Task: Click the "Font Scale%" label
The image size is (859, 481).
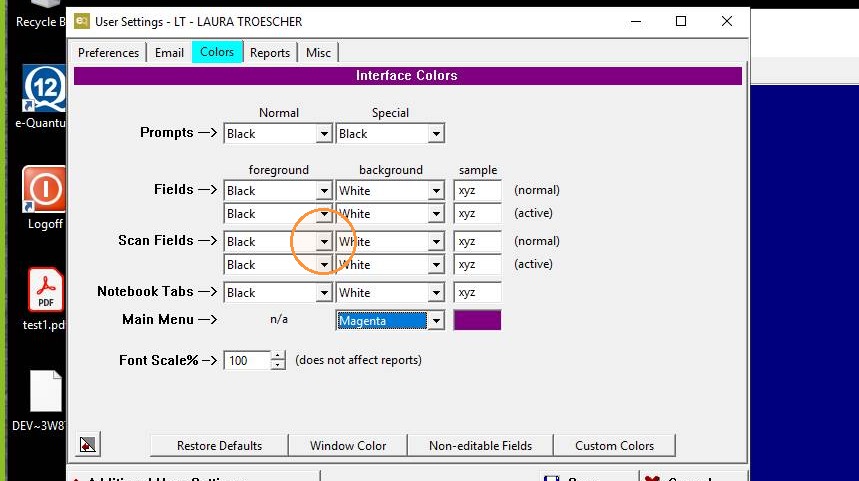Action: coord(158,360)
